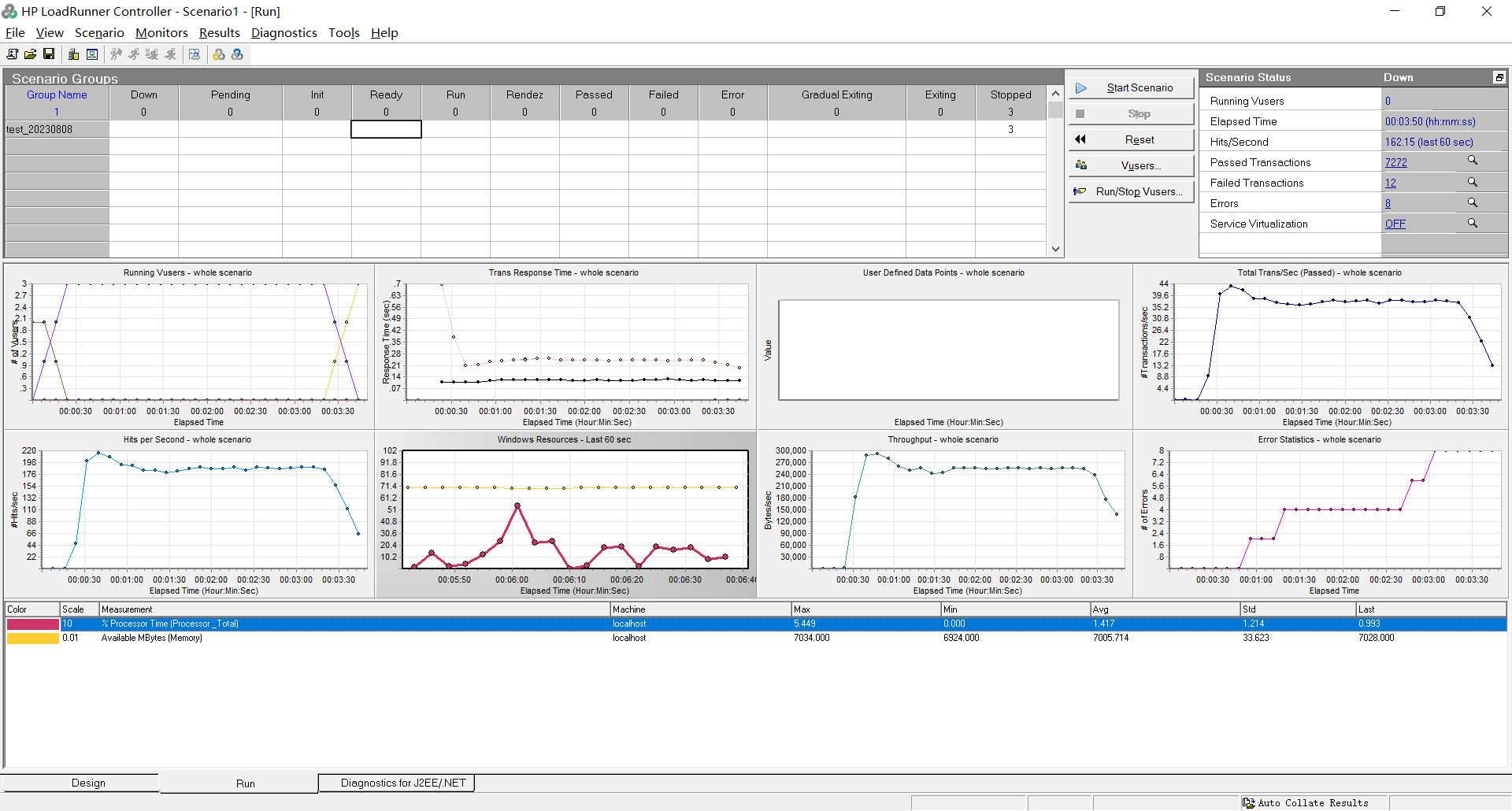Click the fourth greyed-out runner icon in toolbar

pyautogui.click(x=170, y=54)
